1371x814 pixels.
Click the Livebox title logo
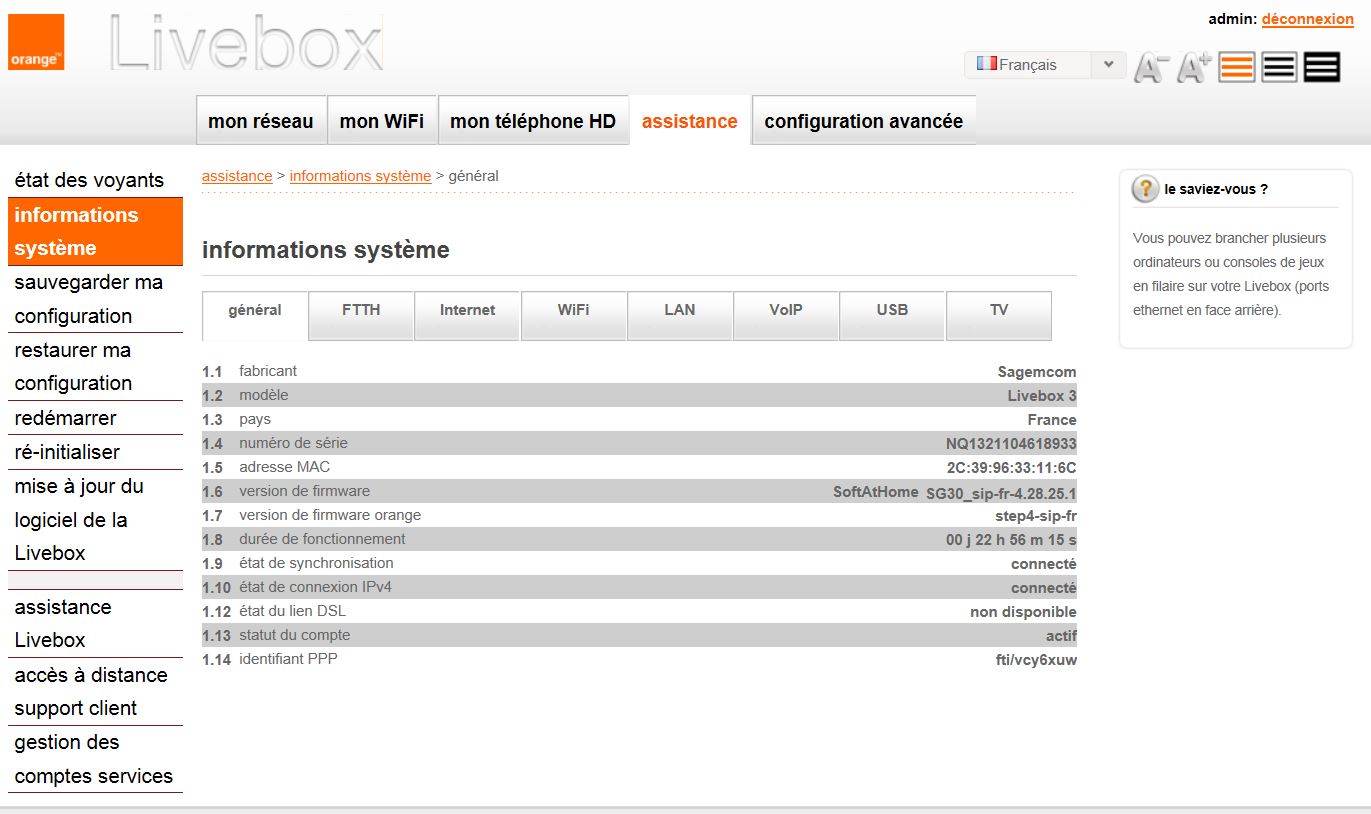point(246,44)
